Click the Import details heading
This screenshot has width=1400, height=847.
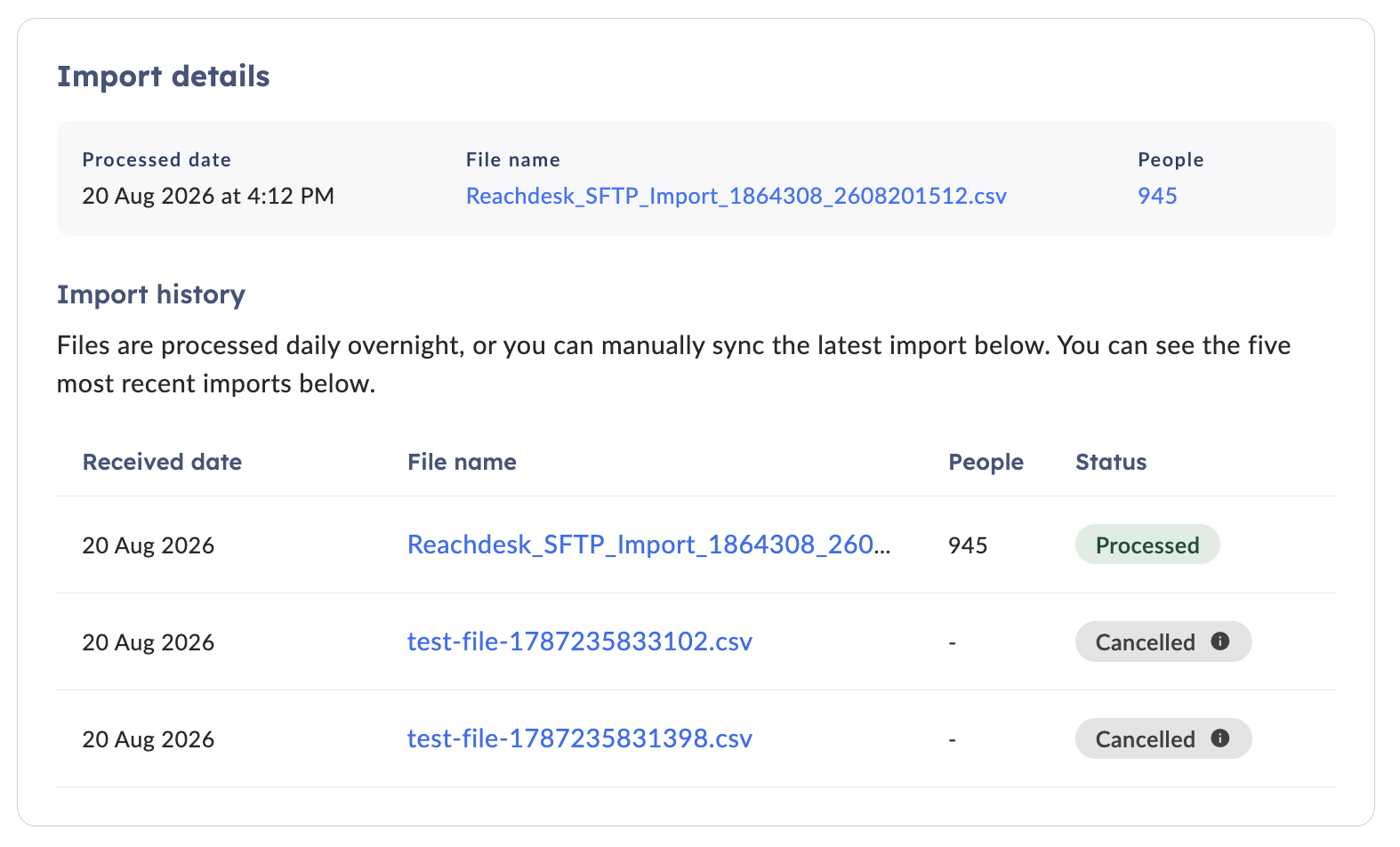click(164, 77)
